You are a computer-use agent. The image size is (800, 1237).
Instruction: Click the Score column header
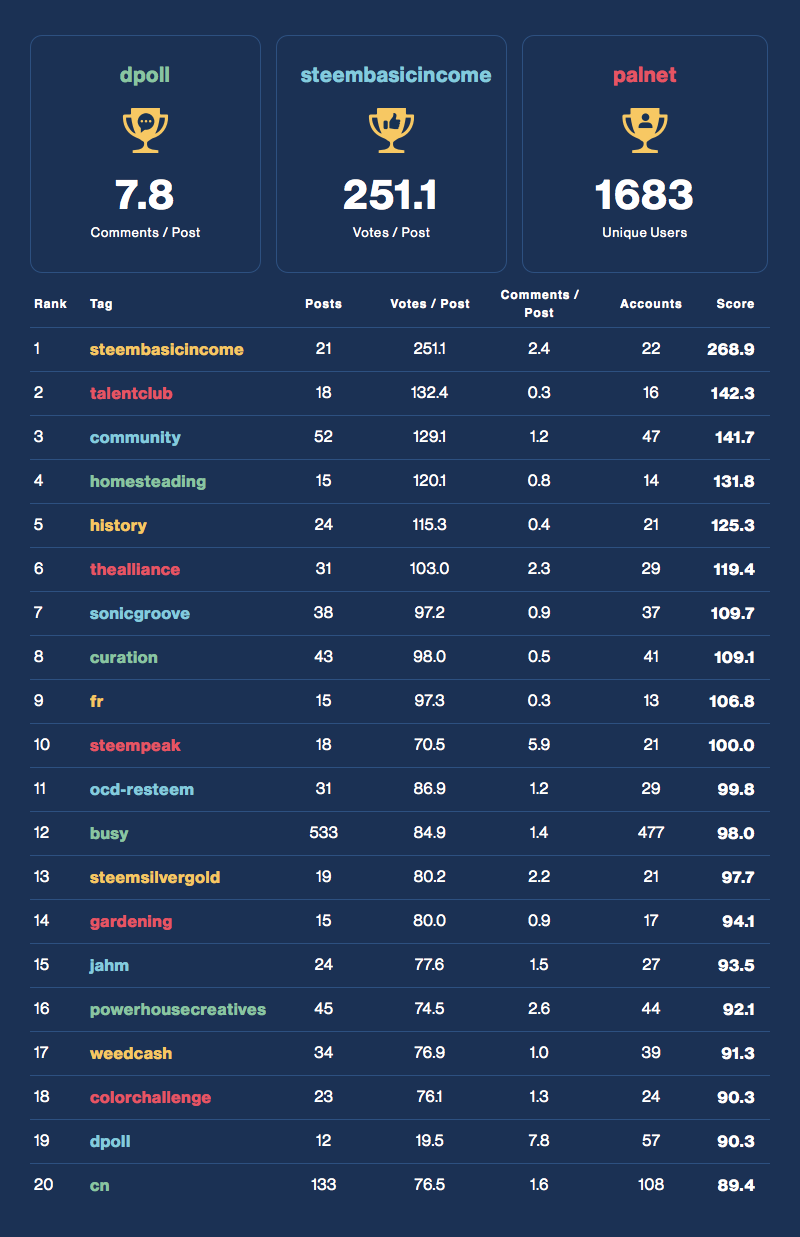735,303
